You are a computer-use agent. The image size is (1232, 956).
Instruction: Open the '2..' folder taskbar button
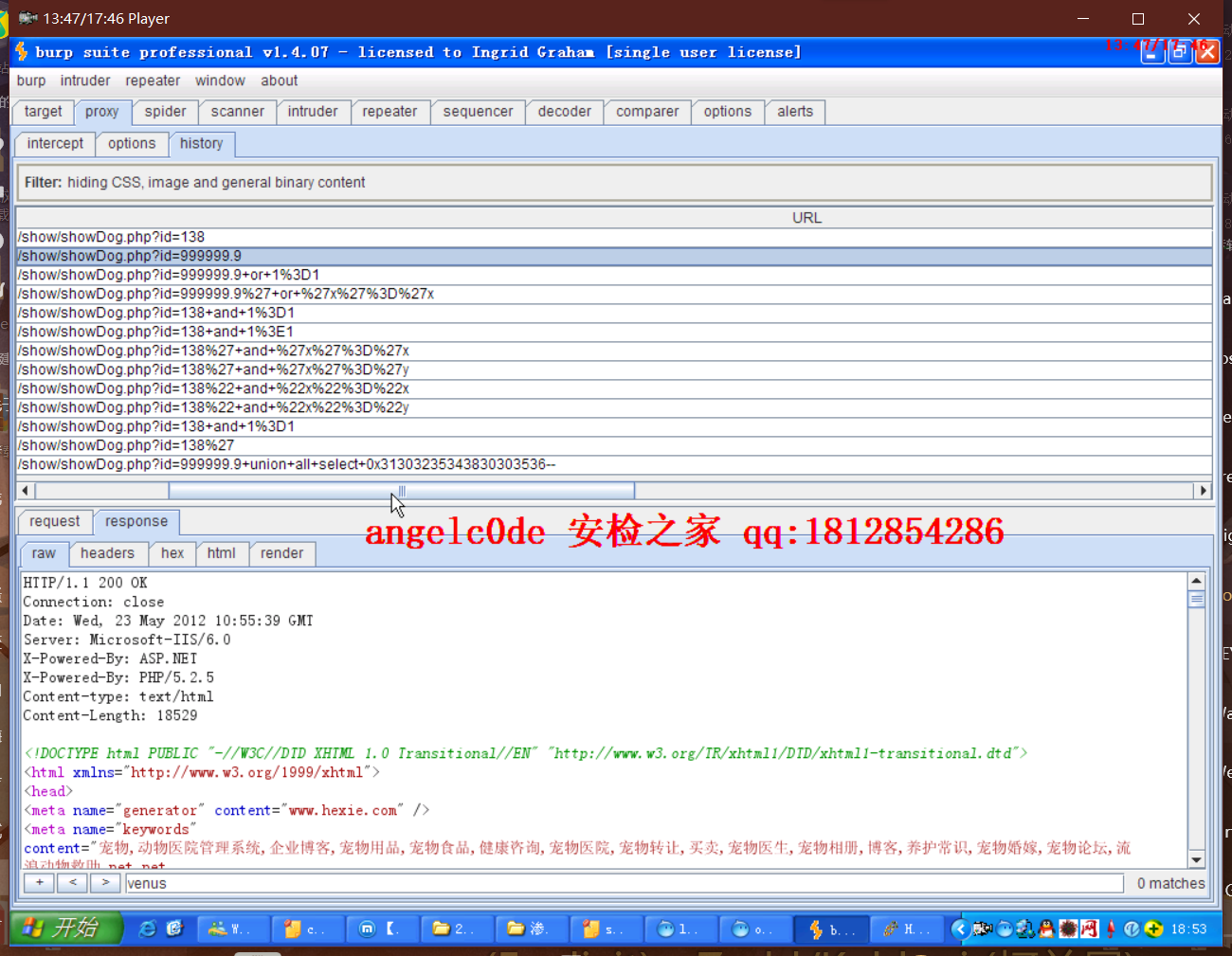(x=456, y=929)
